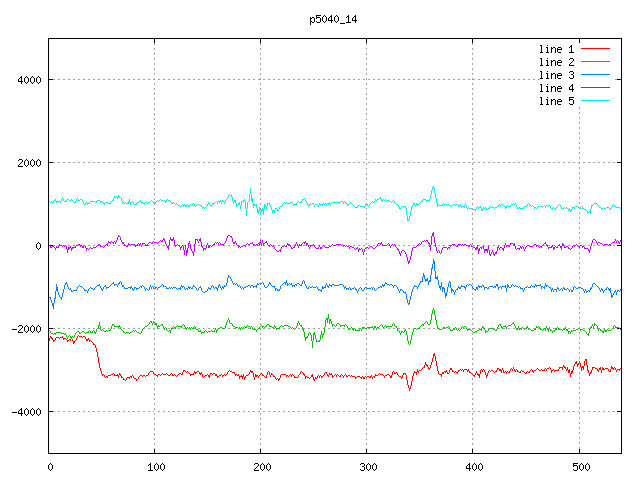Image resolution: width=640 pixels, height=480 pixels.
Task: Click the green sample next to line 2
Action: pyautogui.click(x=595, y=62)
